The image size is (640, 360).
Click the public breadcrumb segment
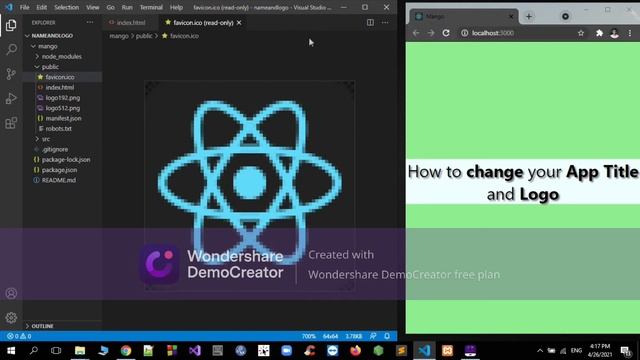coord(144,36)
